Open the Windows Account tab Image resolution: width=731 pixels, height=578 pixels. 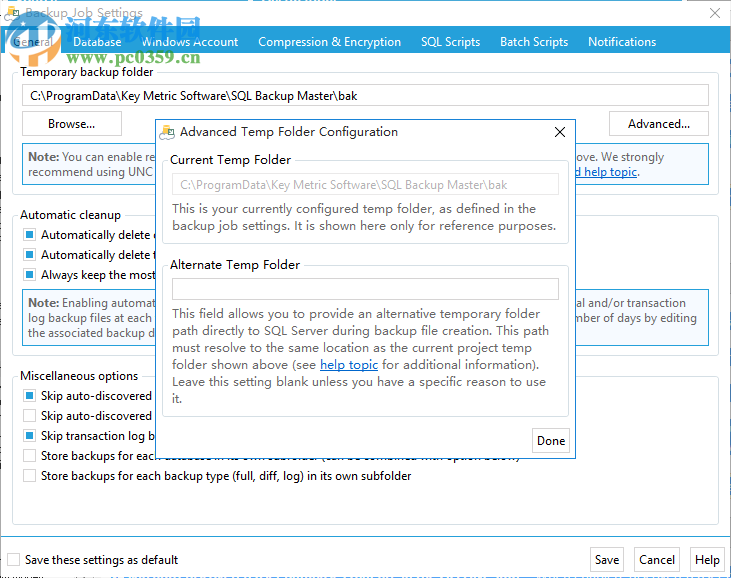[x=190, y=42]
